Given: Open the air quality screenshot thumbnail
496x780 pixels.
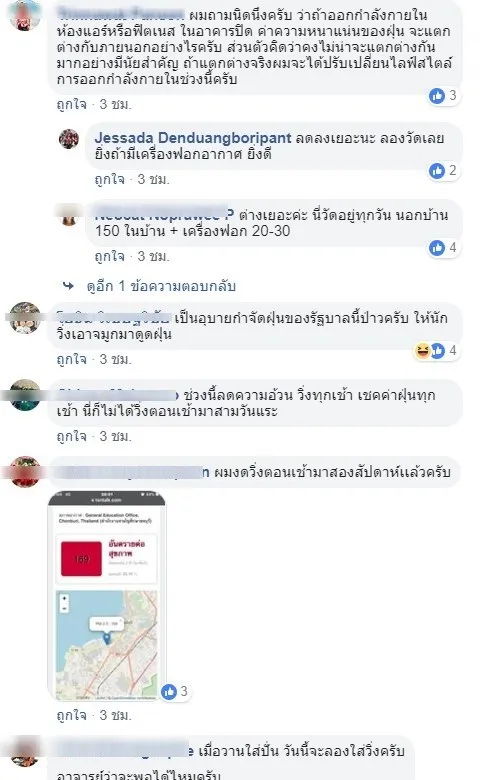Looking at the screenshot, I should (107, 596).
